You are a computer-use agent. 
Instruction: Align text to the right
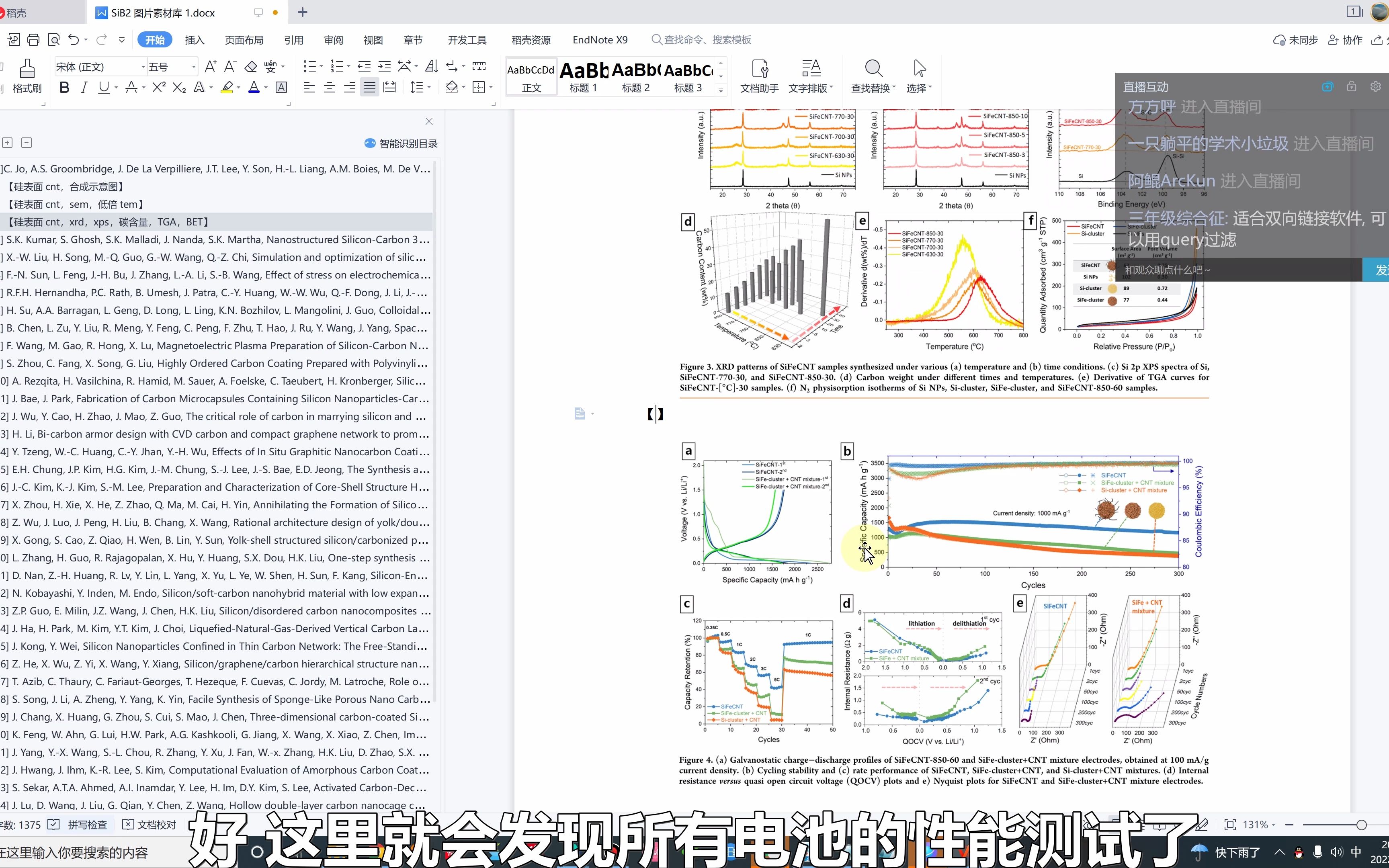click(x=350, y=87)
